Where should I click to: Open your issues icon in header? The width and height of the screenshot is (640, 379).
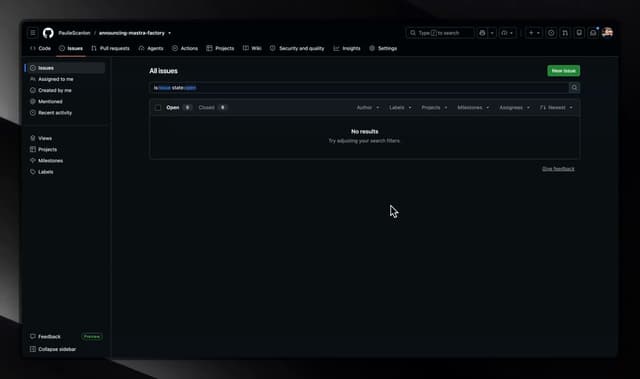click(551, 33)
